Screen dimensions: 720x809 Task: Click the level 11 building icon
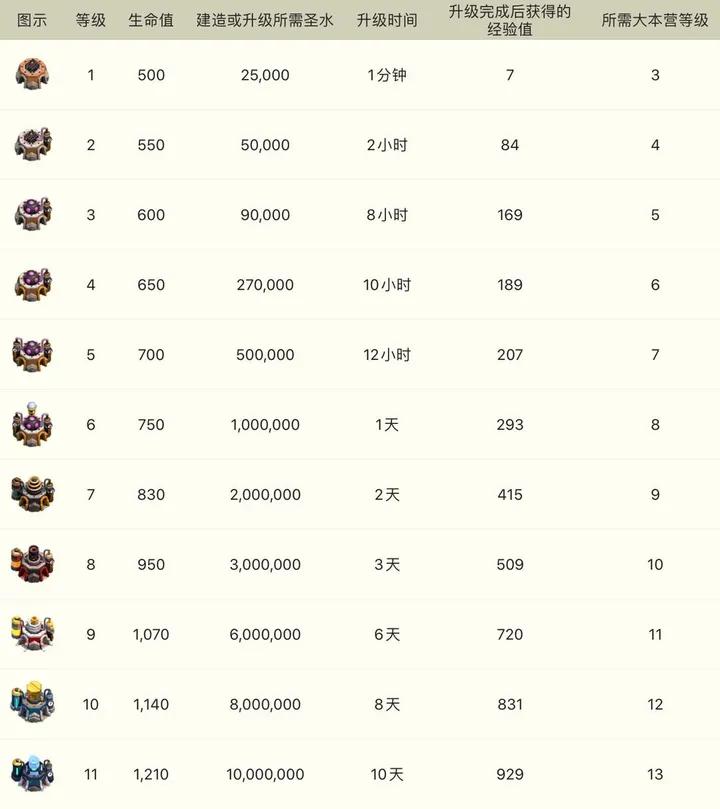[x=33, y=773]
